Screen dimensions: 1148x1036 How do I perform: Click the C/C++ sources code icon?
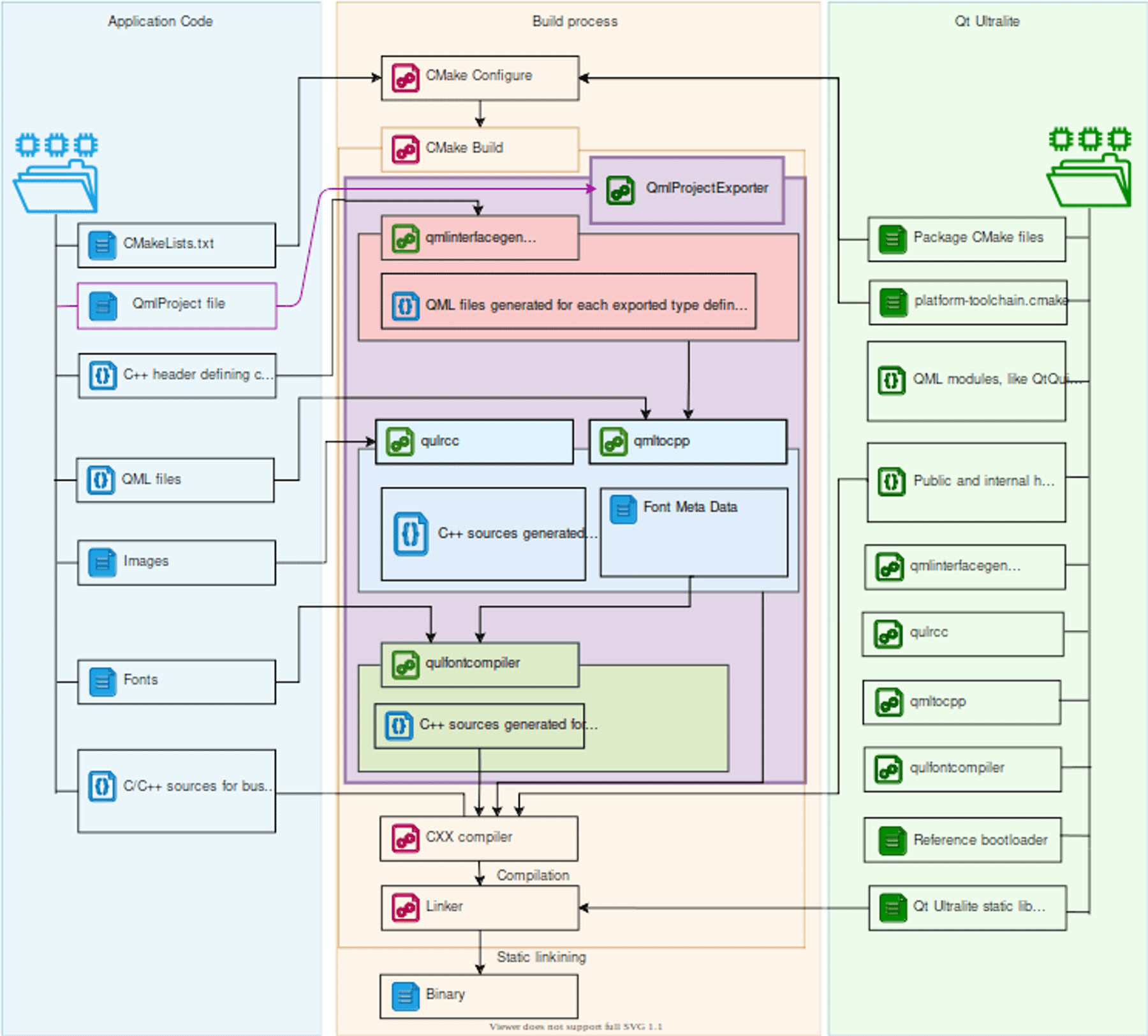[x=102, y=786]
